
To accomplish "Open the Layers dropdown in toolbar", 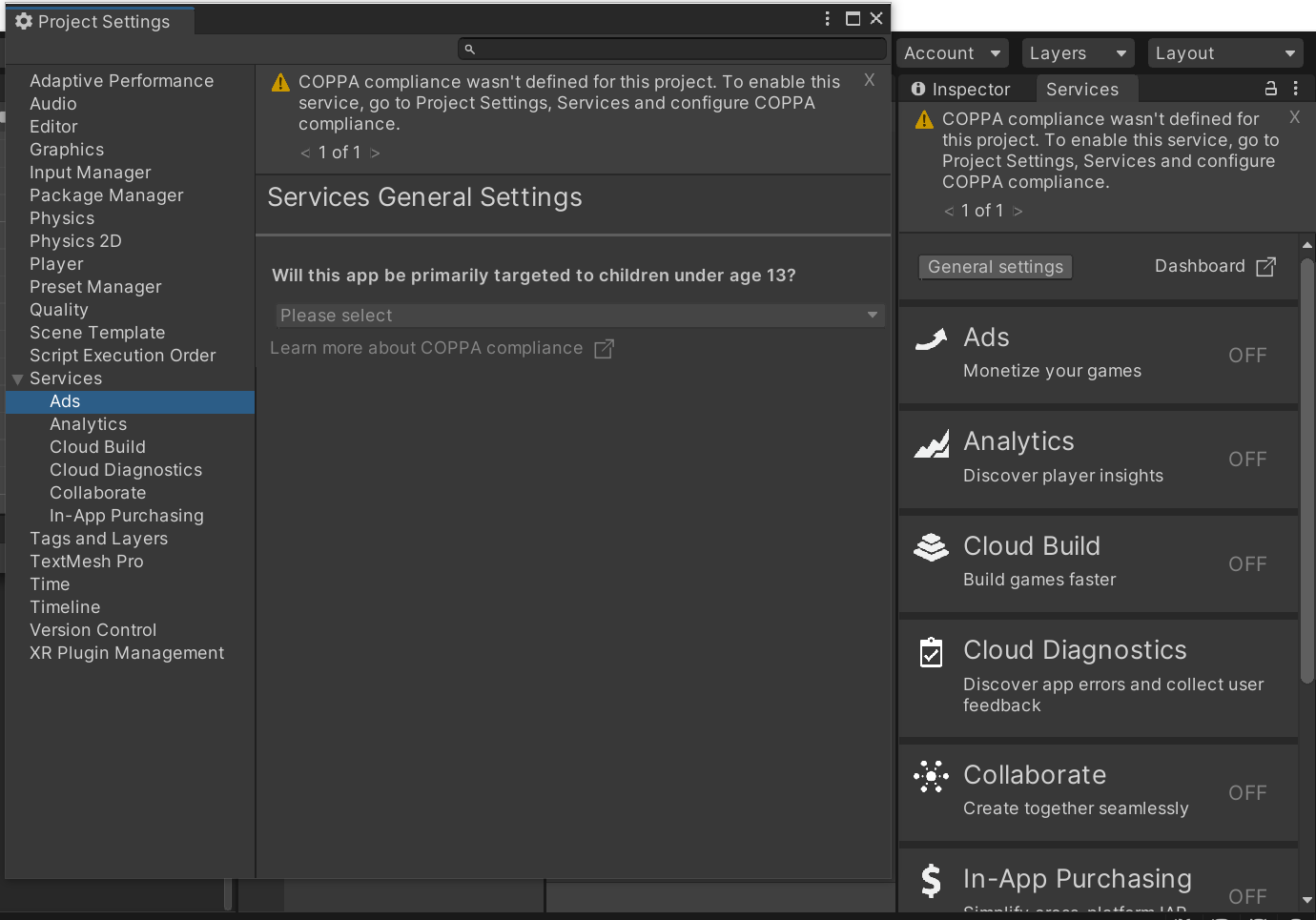I will point(1078,53).
